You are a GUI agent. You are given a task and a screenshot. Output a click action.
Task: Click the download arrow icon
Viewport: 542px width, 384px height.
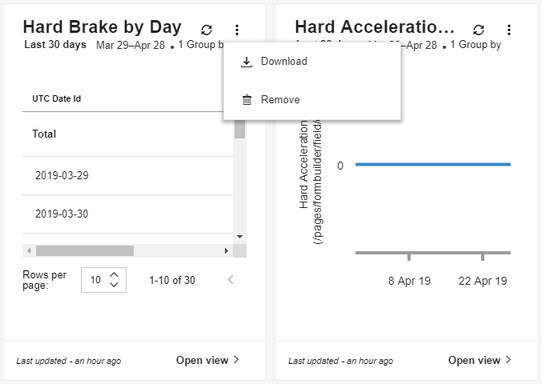(246, 62)
